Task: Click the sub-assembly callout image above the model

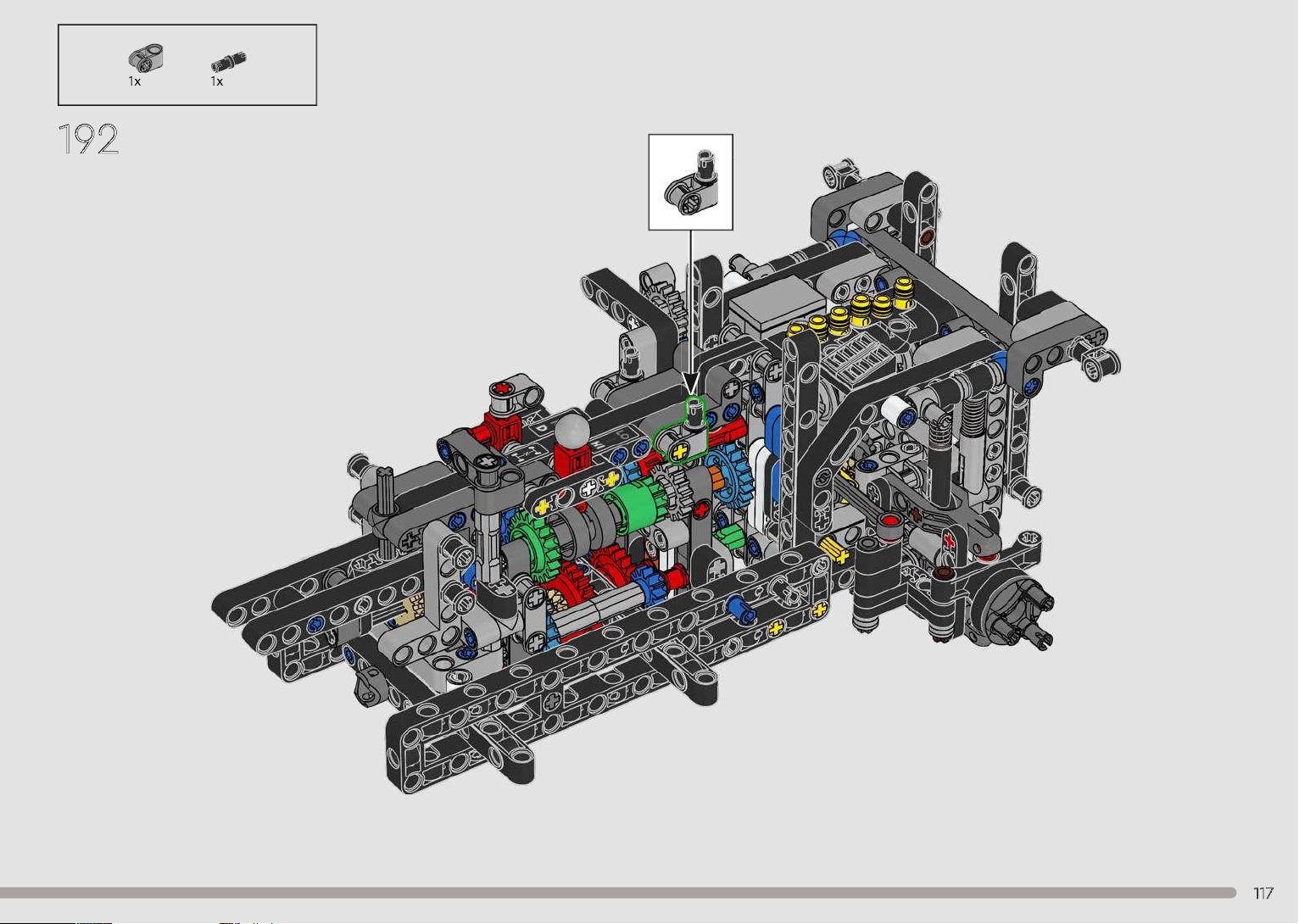Action: tap(691, 181)
